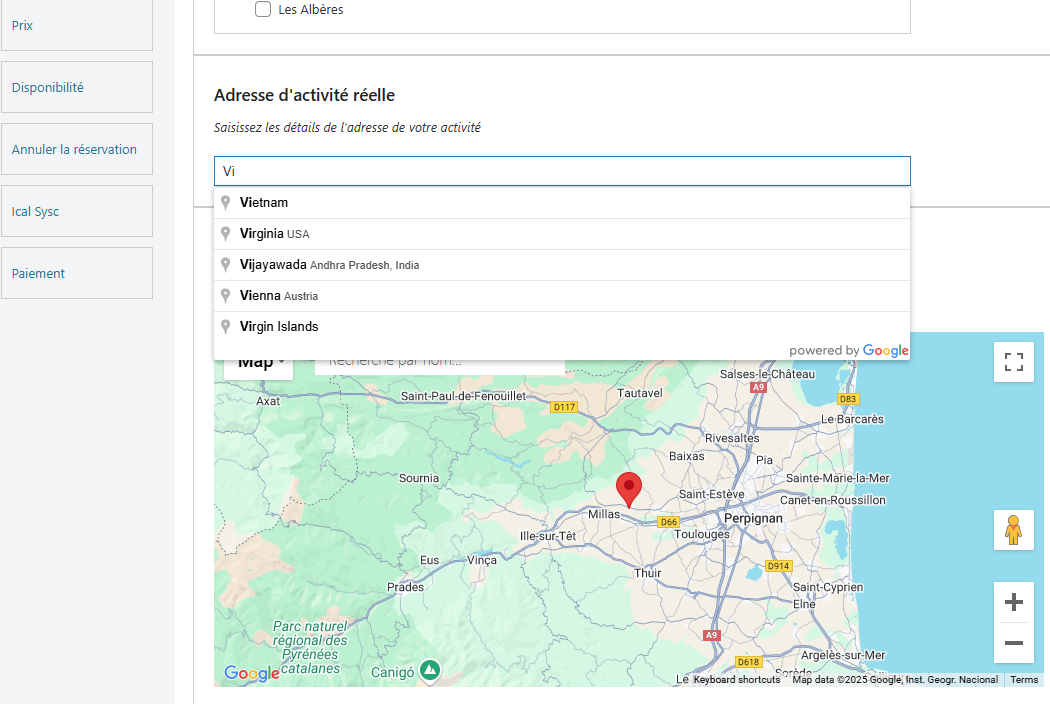Choose the Vietnam autocomplete suggestion
The image size is (1050, 704).
pyautogui.click(x=562, y=203)
